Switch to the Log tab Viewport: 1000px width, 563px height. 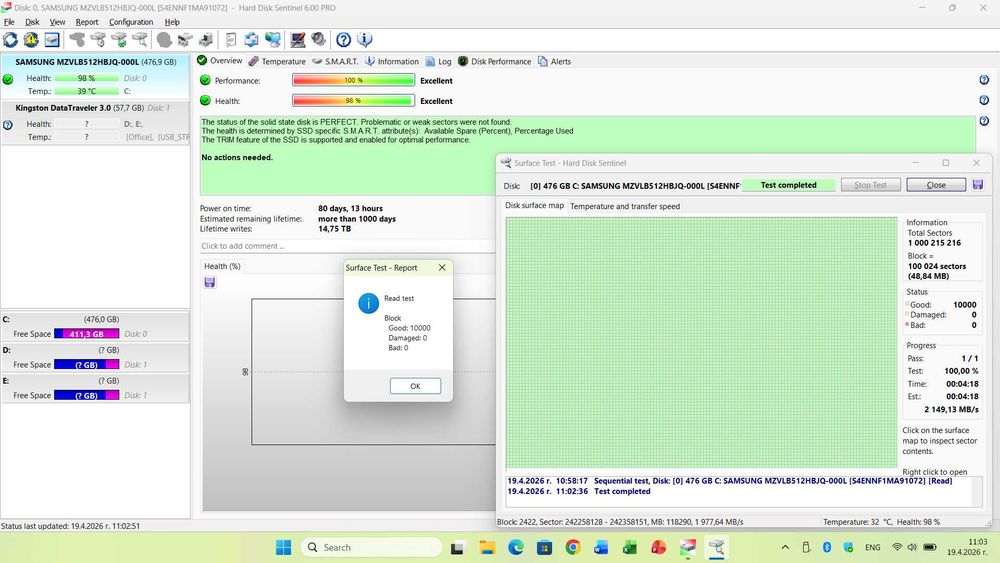[x=438, y=61]
